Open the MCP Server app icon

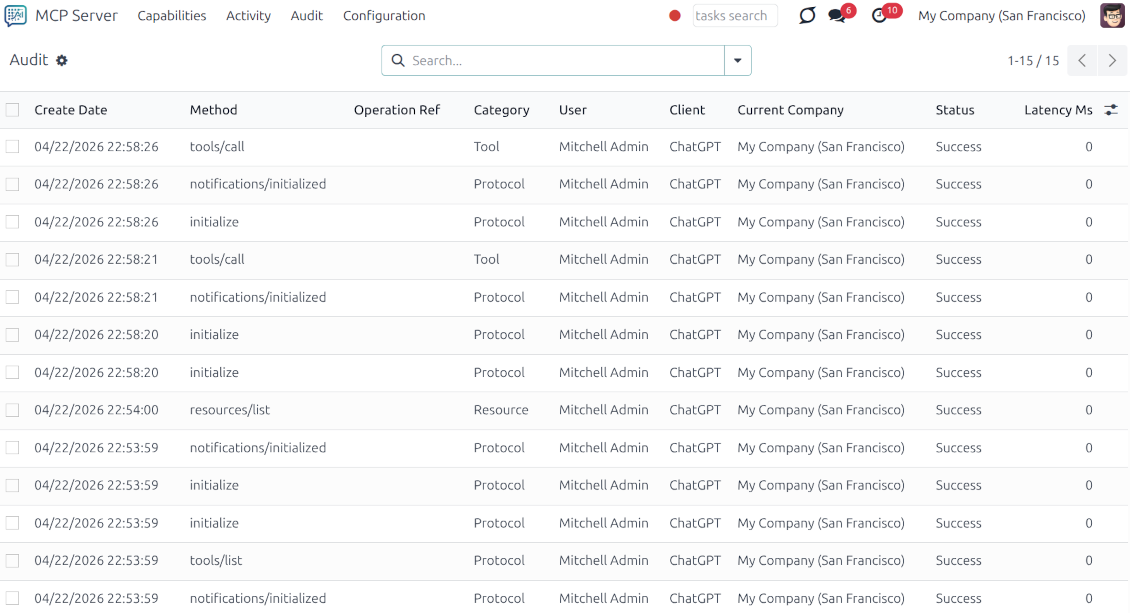pyautogui.click(x=14, y=15)
